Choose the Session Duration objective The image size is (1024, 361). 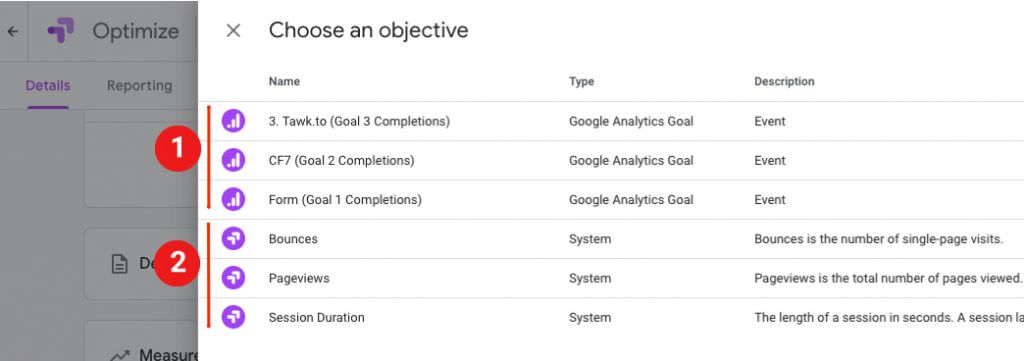click(611, 318)
